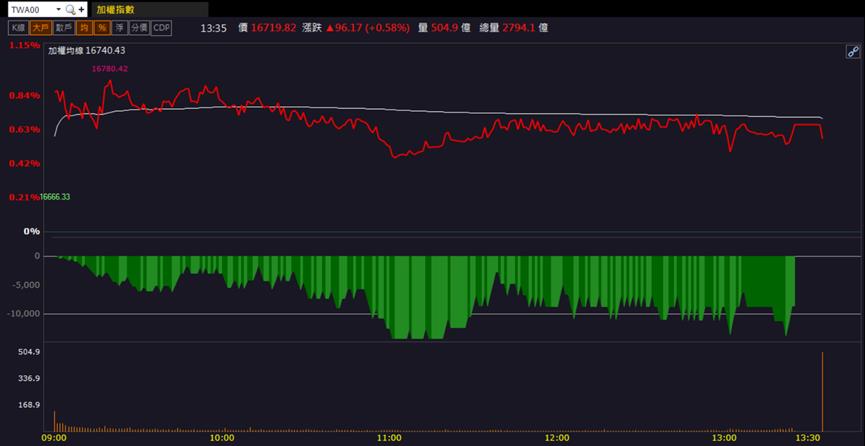Viewport: 865px width, 446px height.
Task: Toggle the 浮 button
Action: point(120,28)
